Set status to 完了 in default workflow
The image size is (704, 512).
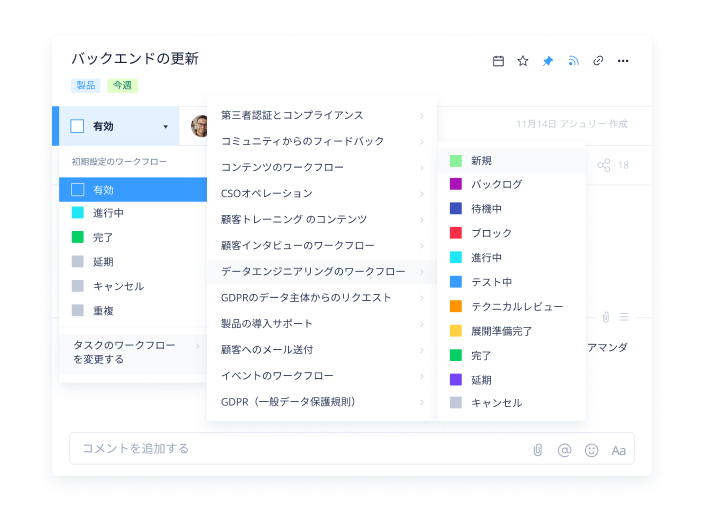(133, 237)
